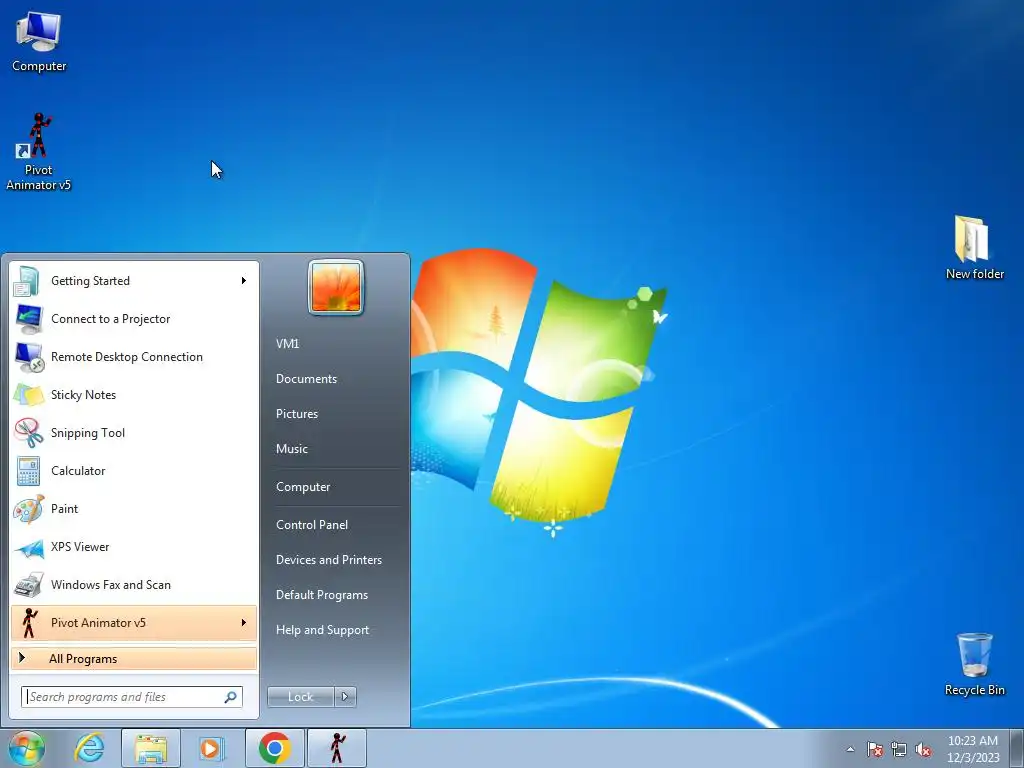
Task: Click the Action Center flag tray icon
Action: click(874, 750)
